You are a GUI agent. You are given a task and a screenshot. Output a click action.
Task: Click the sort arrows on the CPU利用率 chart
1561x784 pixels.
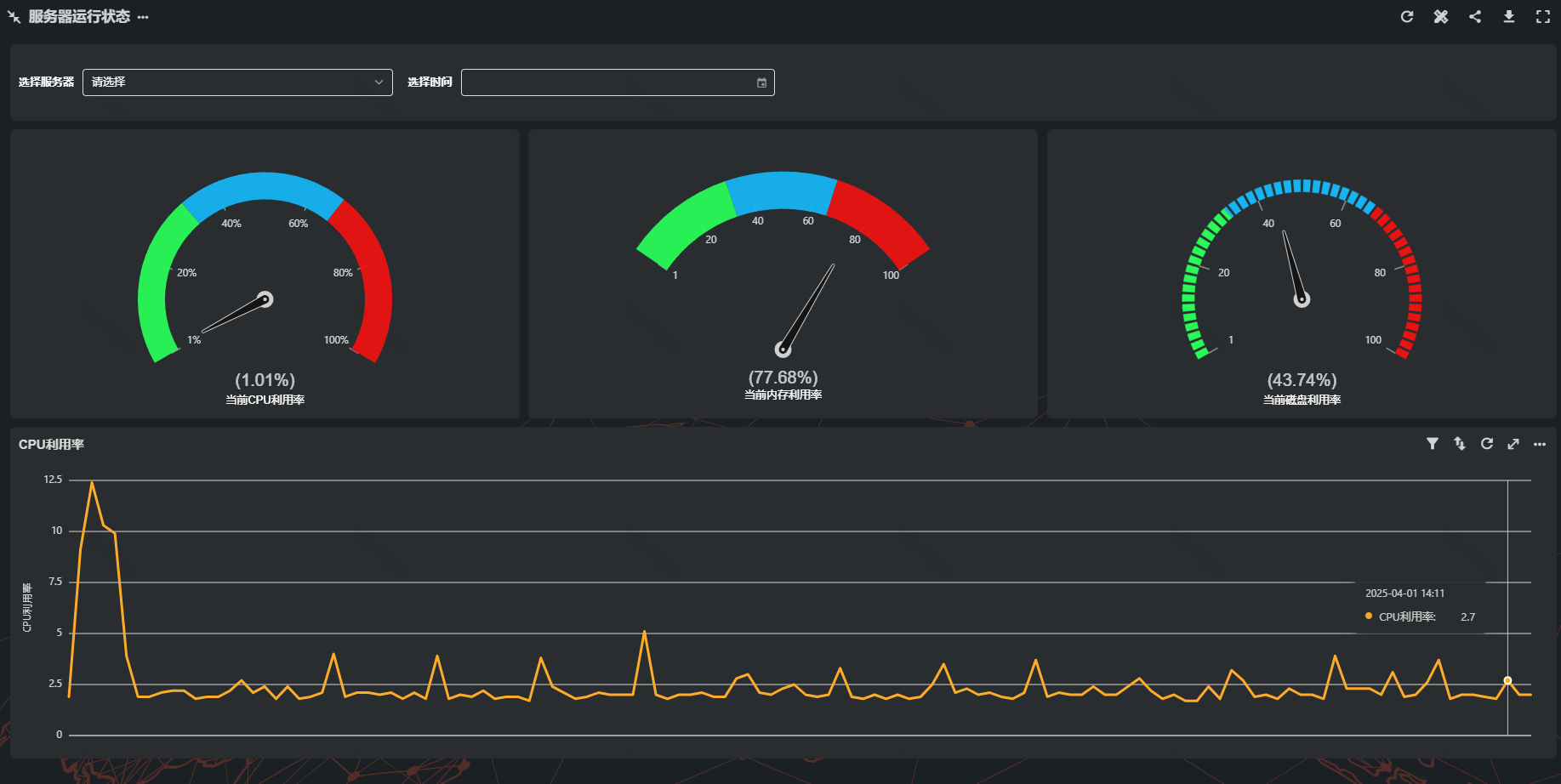[x=1460, y=444]
